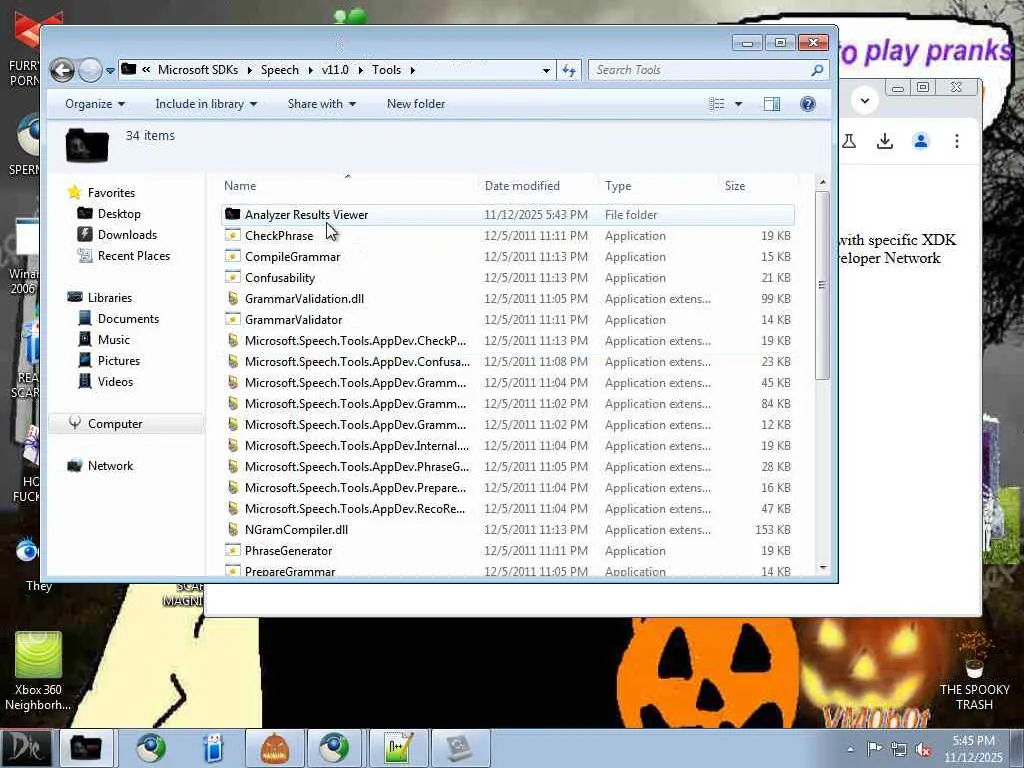This screenshot has width=1024, height=768.
Task: Select Microsoft SDKs in the address path
Action: 198,70
